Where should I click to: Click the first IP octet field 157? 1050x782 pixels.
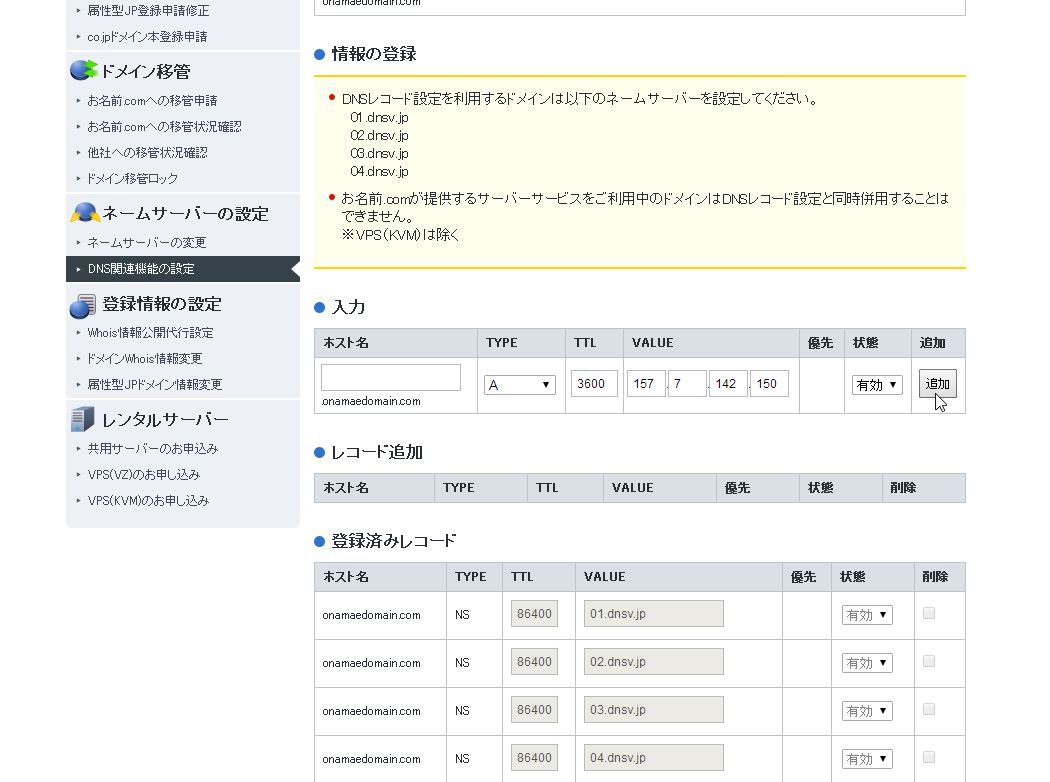(x=646, y=384)
